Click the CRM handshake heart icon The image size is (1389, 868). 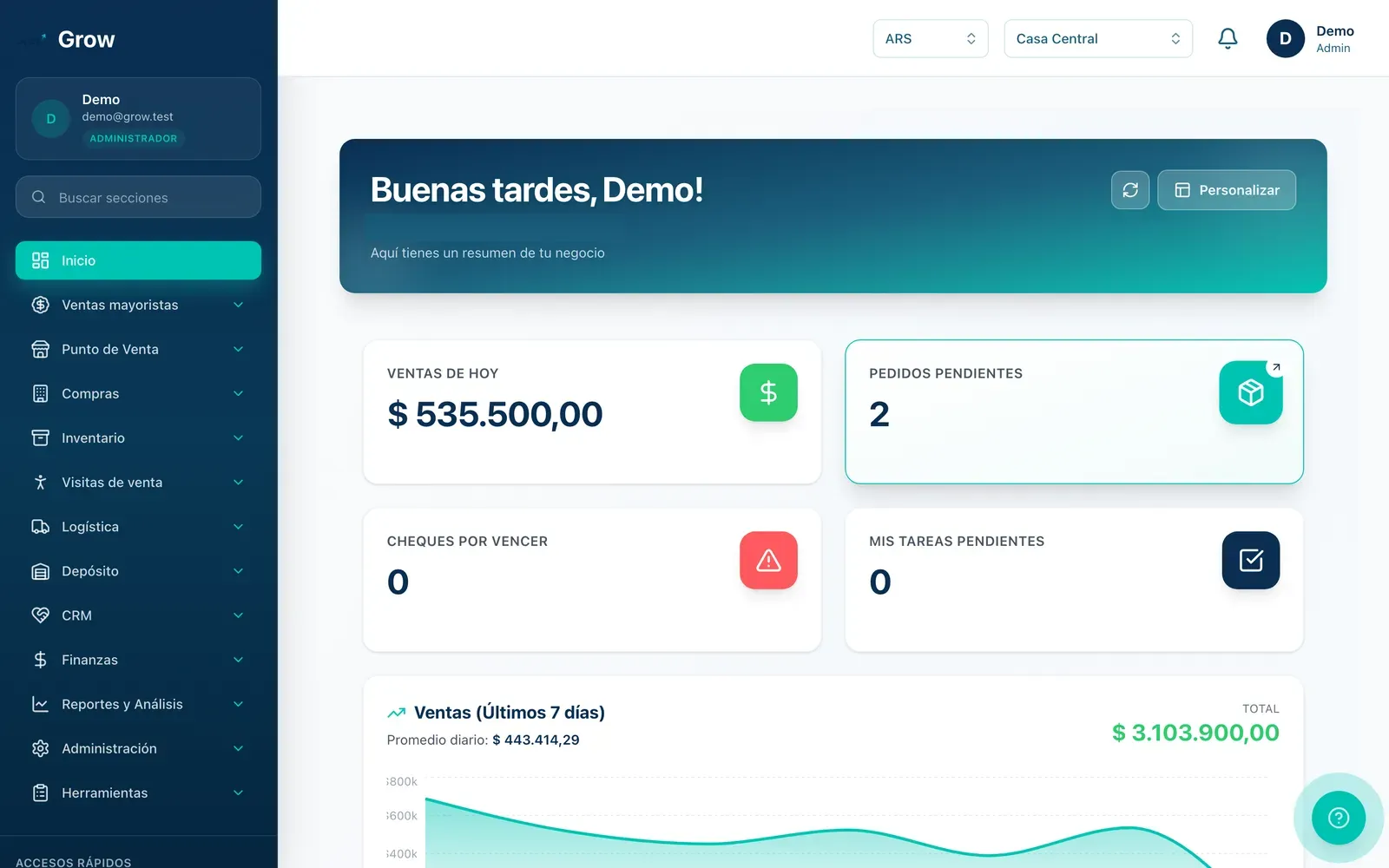(40, 615)
